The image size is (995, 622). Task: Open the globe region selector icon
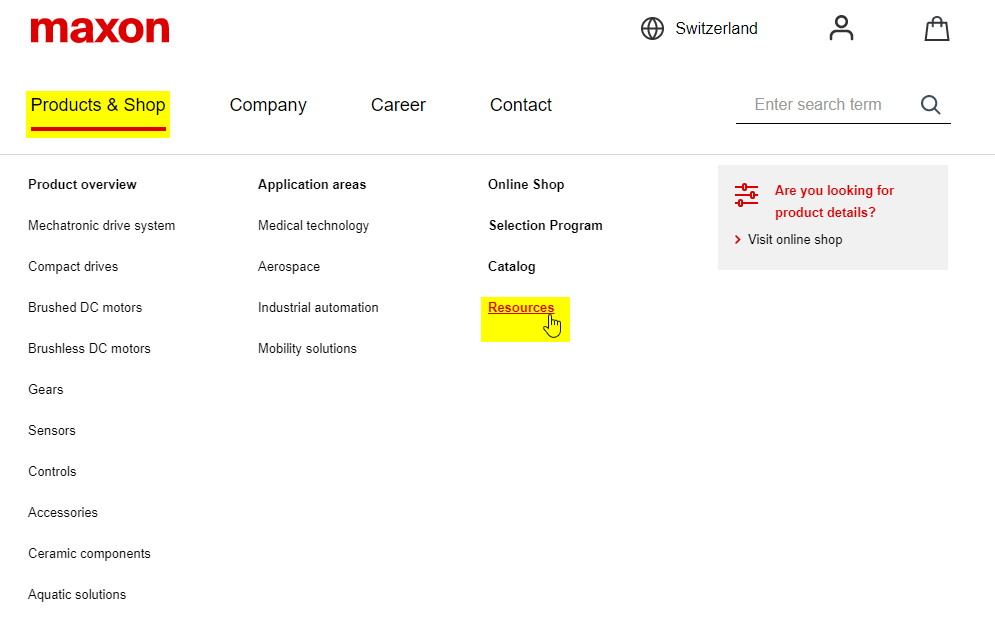pos(652,29)
